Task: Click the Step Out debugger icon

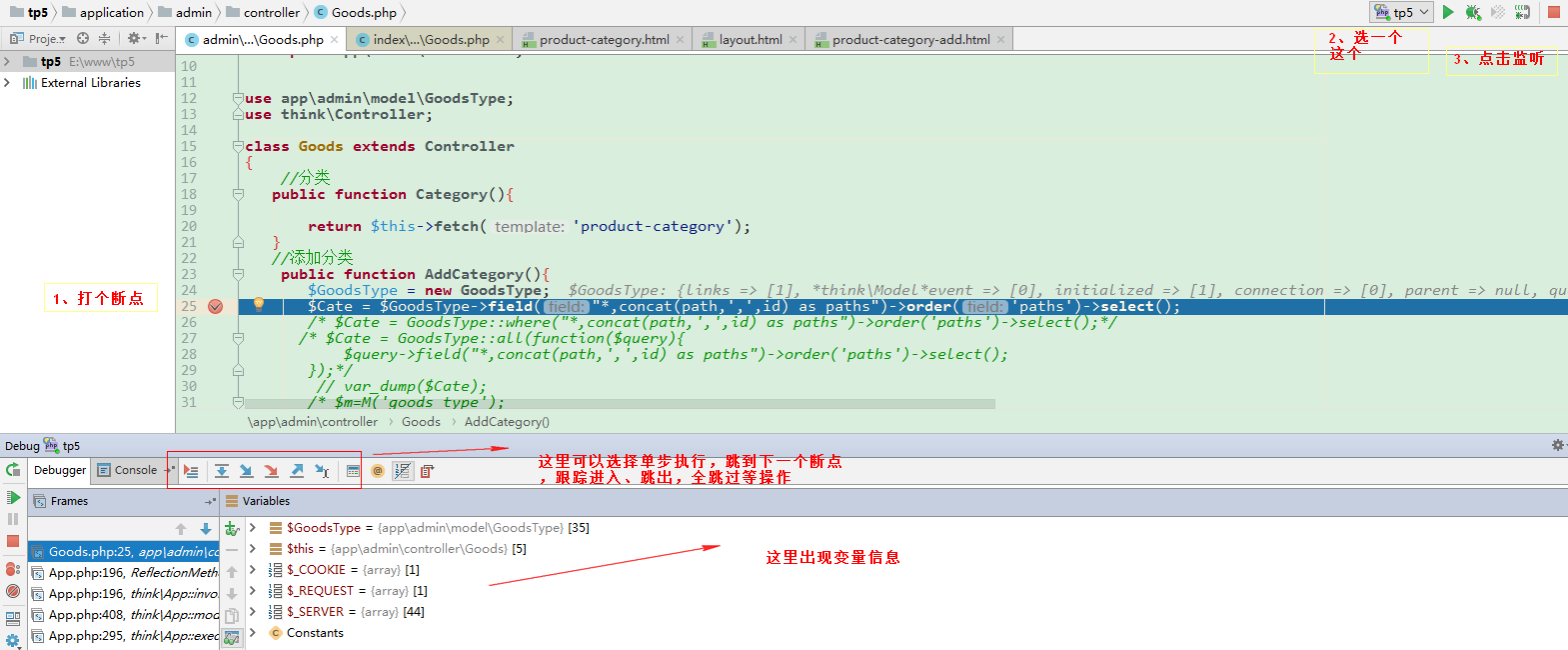Action: [297, 471]
